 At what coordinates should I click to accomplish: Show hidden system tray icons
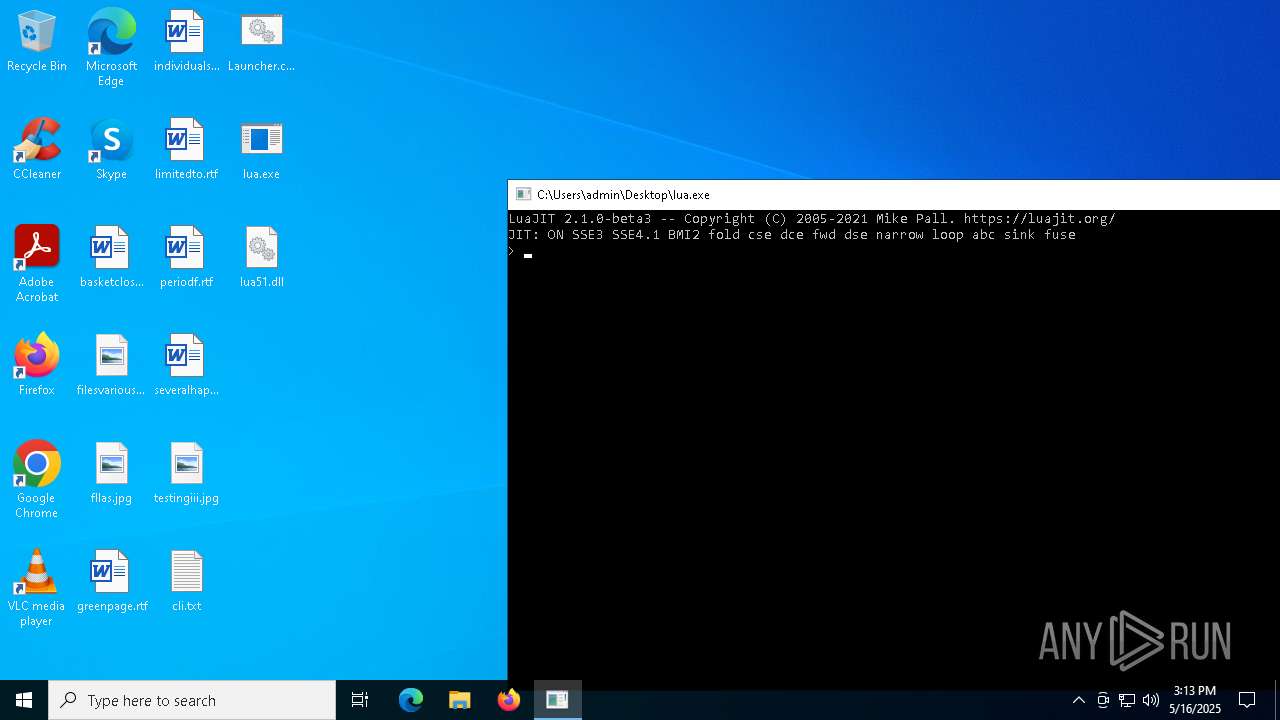(x=1078, y=700)
